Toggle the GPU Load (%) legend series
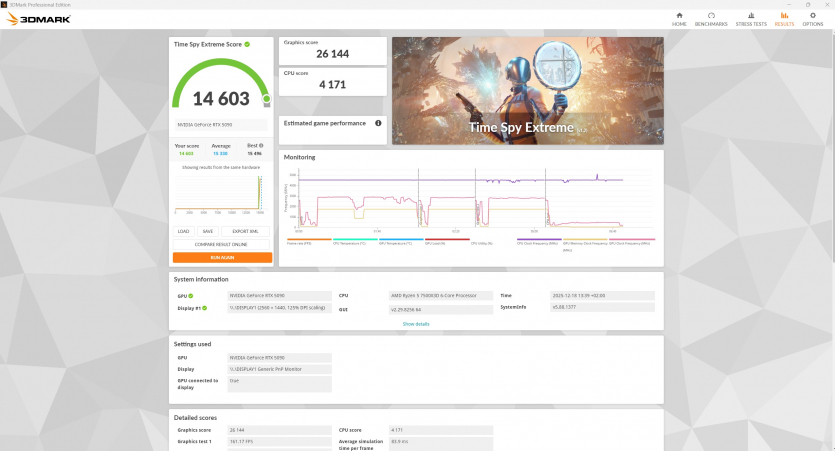This screenshot has height=451, width=835. [433, 242]
